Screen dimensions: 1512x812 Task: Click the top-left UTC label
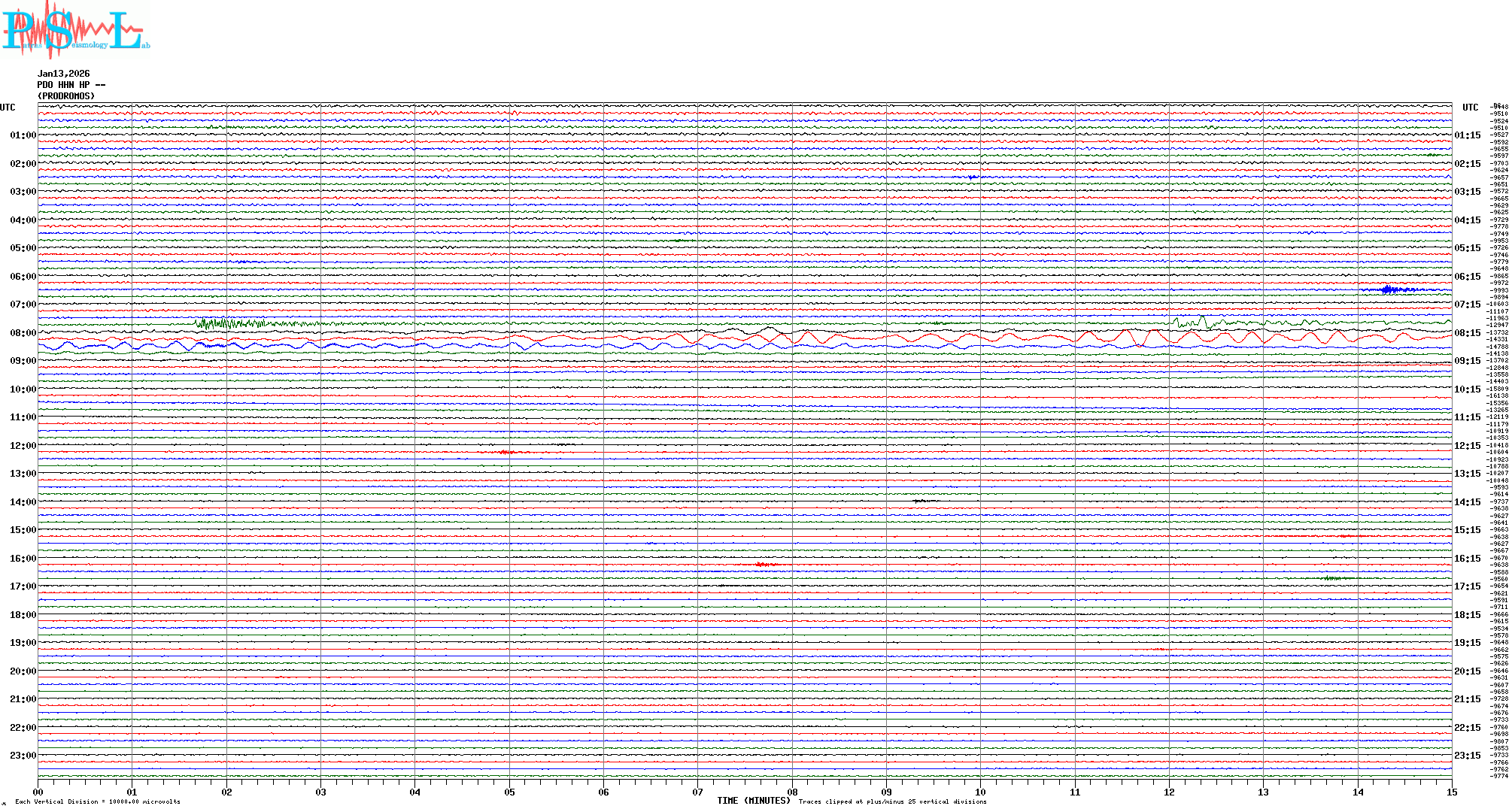(8, 108)
